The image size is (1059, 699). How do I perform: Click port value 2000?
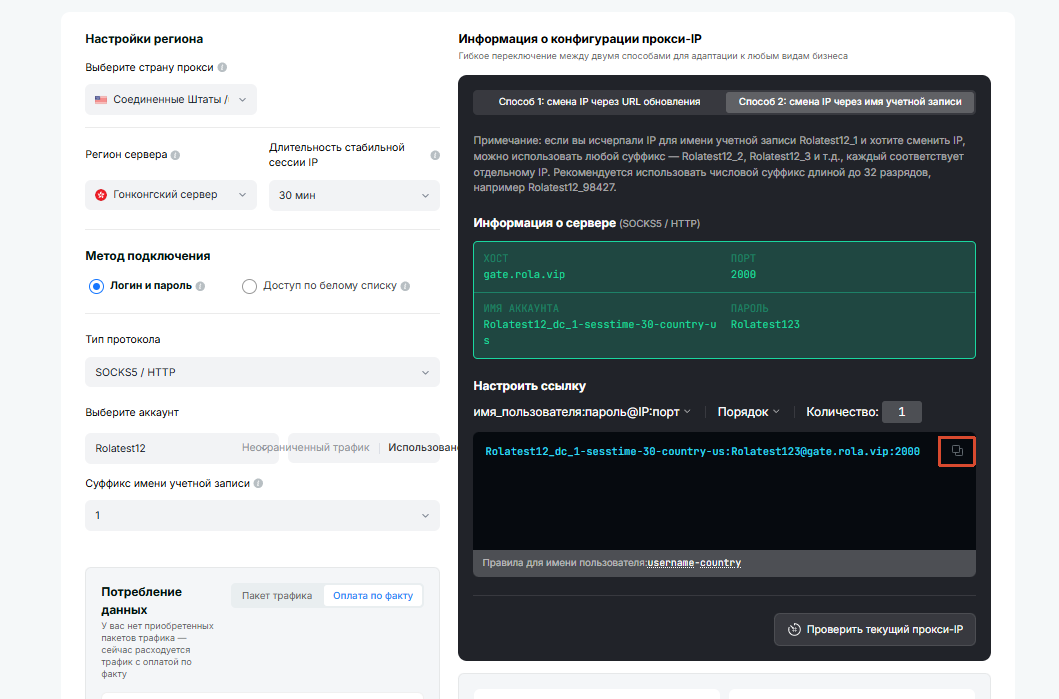743,274
